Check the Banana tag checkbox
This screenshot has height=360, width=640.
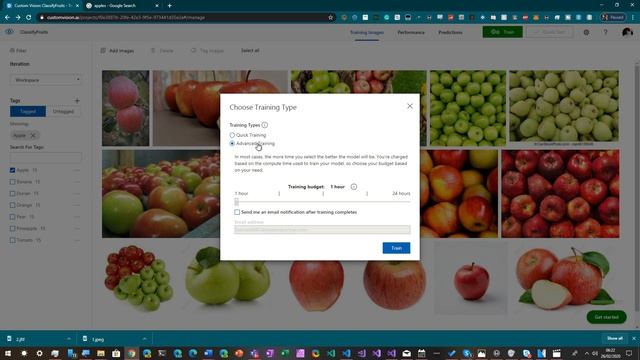point(13,182)
